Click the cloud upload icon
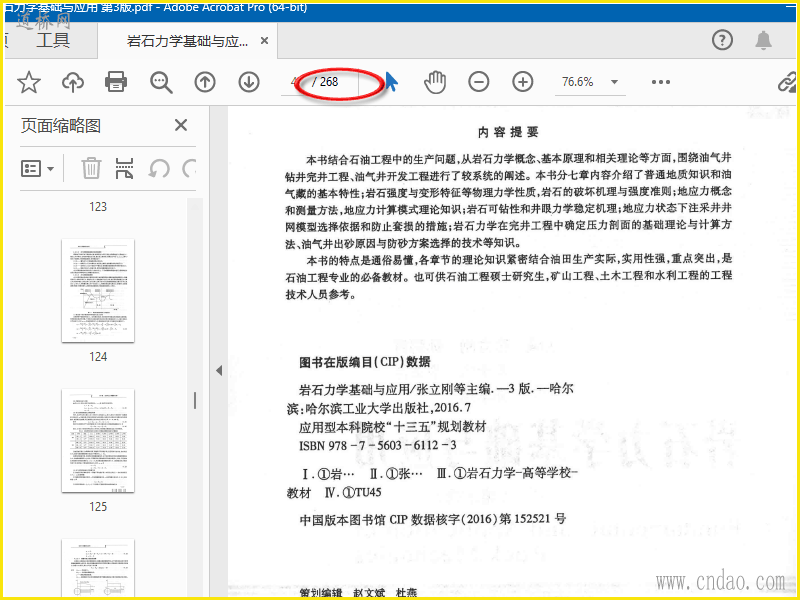The height and width of the screenshot is (600, 800). 73,82
